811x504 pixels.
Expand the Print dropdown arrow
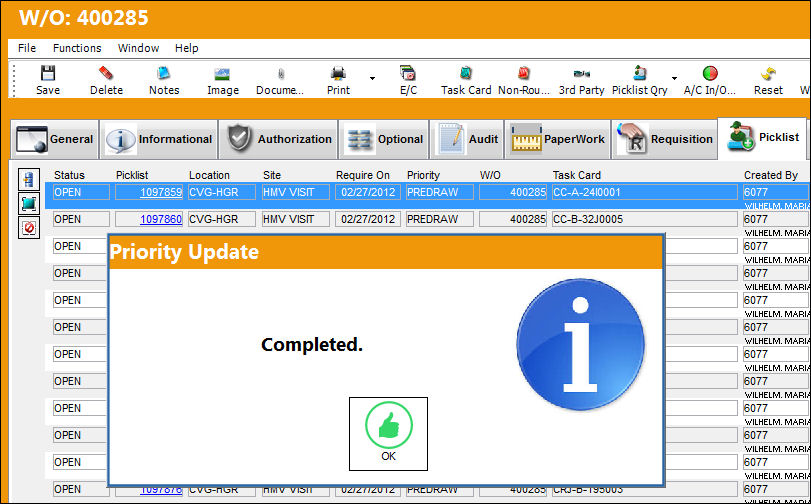click(x=372, y=78)
